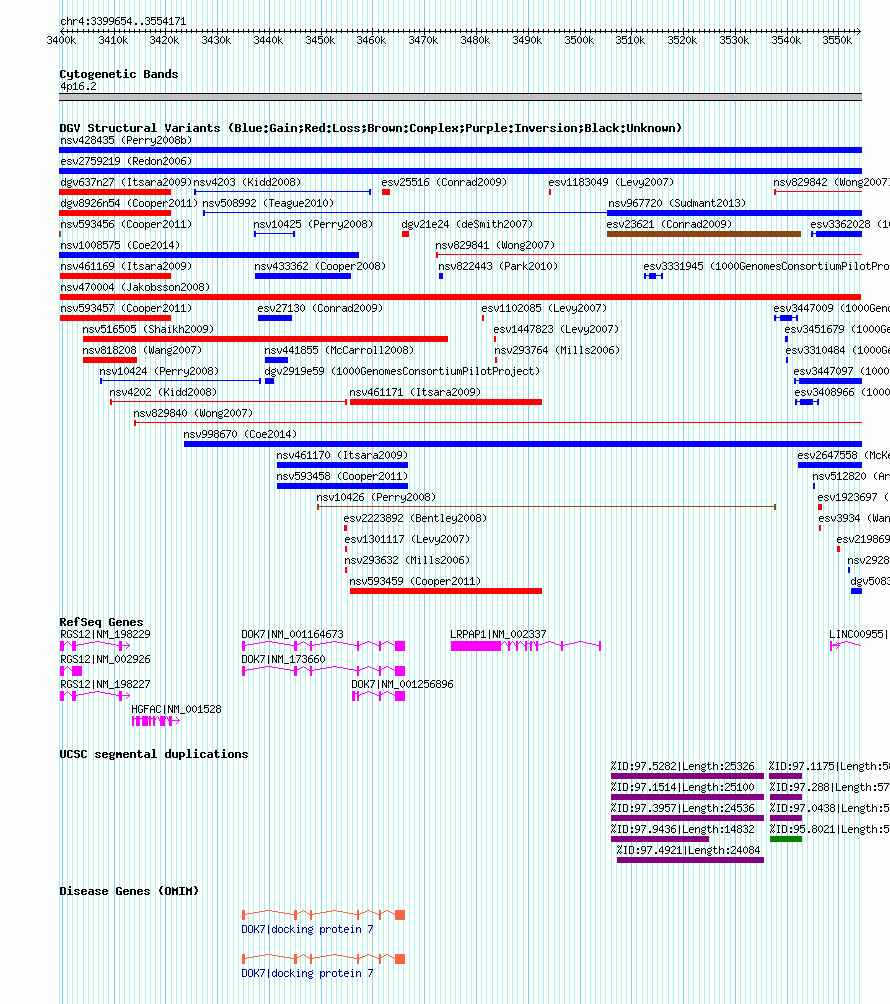Click segmental duplication %ID:97.5282 Length:25326
890x1004 pixels.
pos(683,766)
